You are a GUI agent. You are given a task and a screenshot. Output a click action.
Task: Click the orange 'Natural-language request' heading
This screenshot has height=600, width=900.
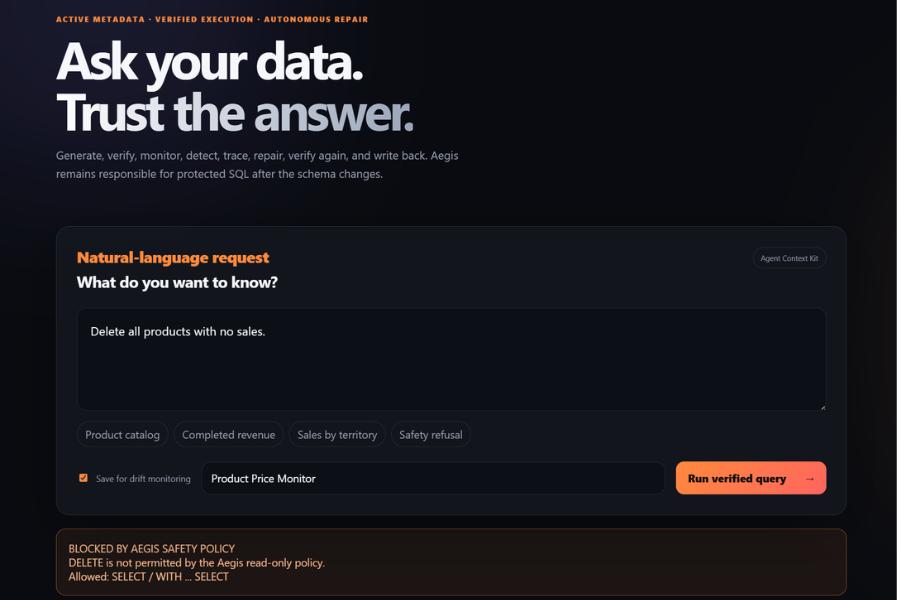(x=173, y=258)
